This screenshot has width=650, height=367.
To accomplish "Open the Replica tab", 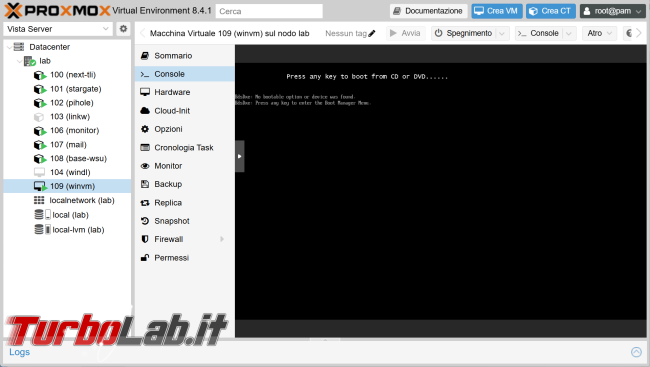I will coord(185,203).
